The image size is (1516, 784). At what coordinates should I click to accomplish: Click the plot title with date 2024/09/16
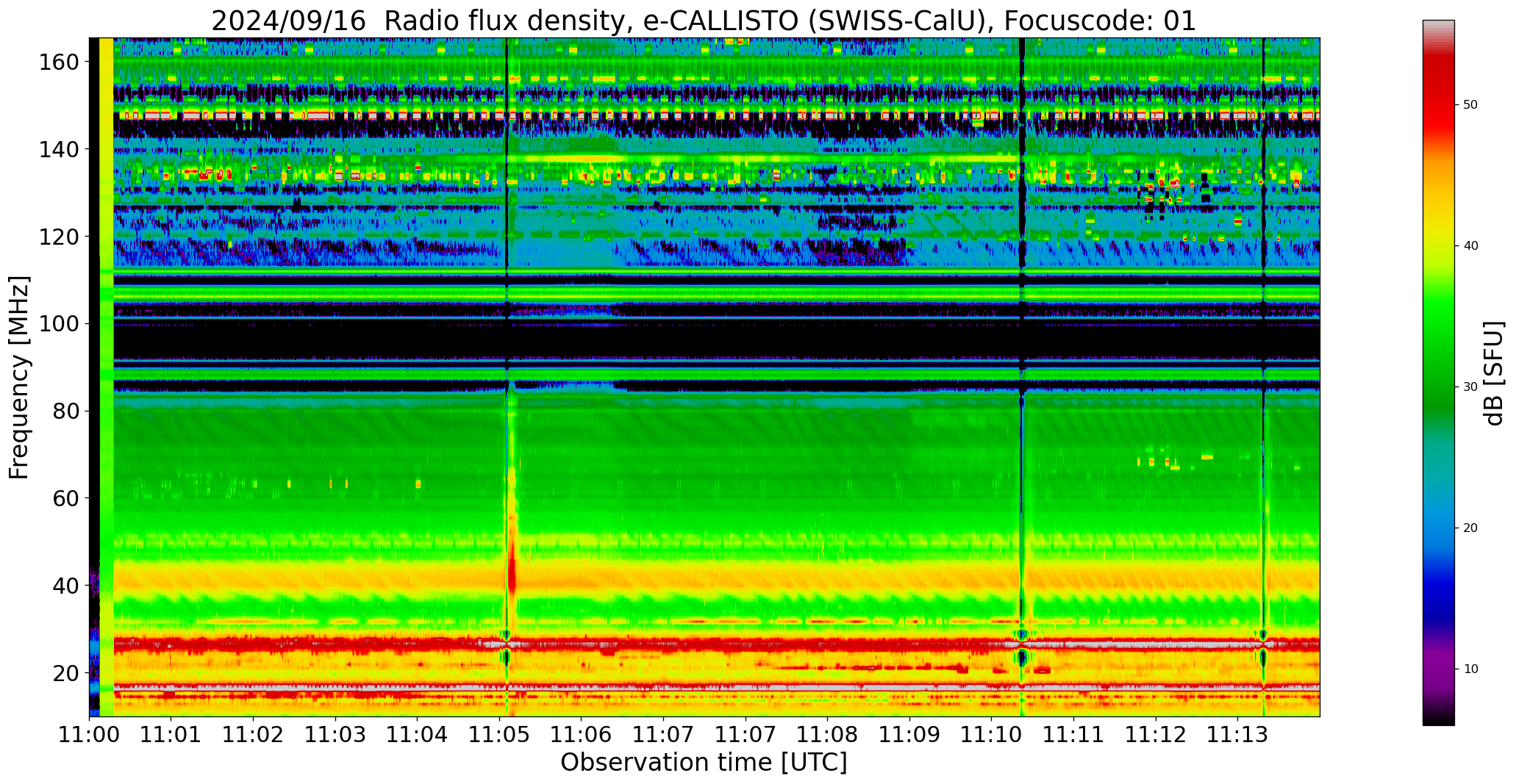[704, 20]
